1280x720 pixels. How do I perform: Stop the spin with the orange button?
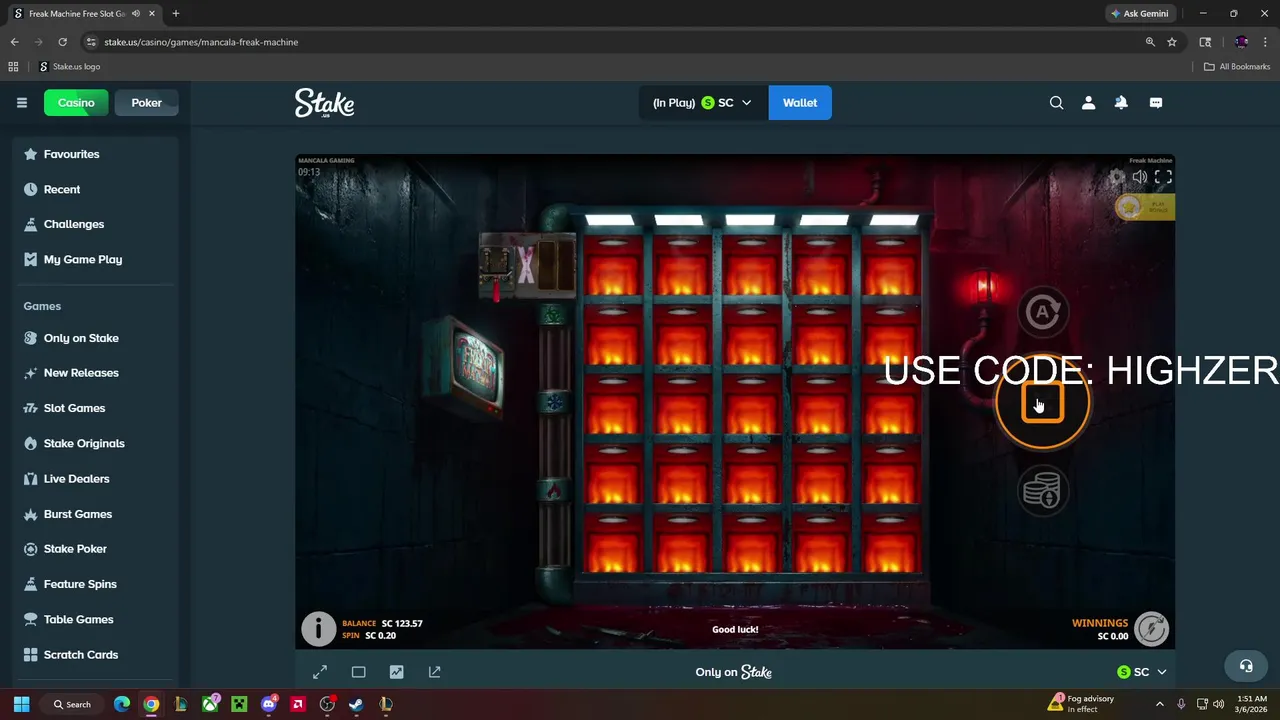[x=1043, y=403]
